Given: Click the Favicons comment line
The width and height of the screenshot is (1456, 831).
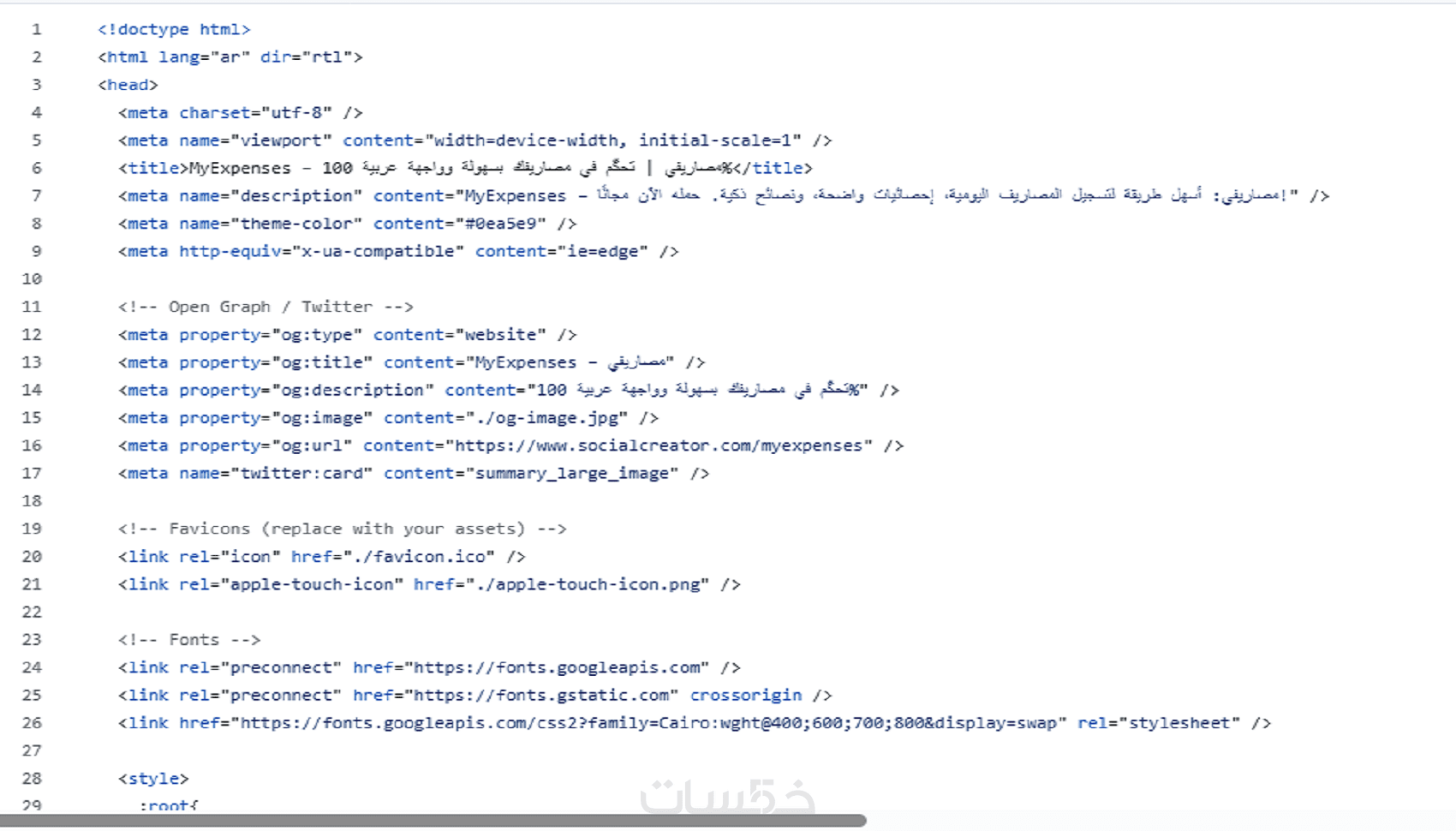Looking at the screenshot, I should click(x=343, y=529).
